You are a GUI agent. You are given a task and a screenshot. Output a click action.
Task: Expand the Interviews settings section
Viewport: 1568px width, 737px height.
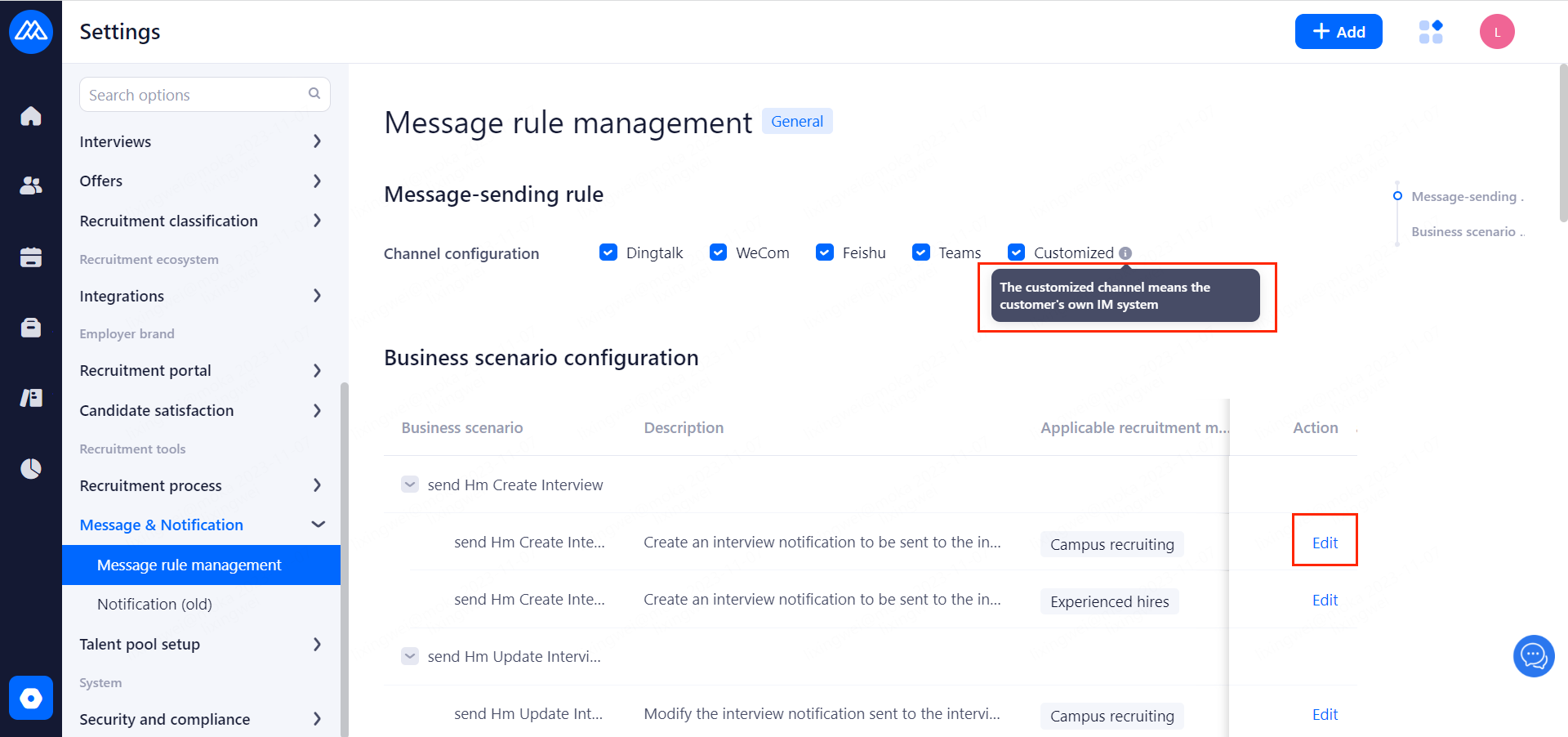coord(317,141)
